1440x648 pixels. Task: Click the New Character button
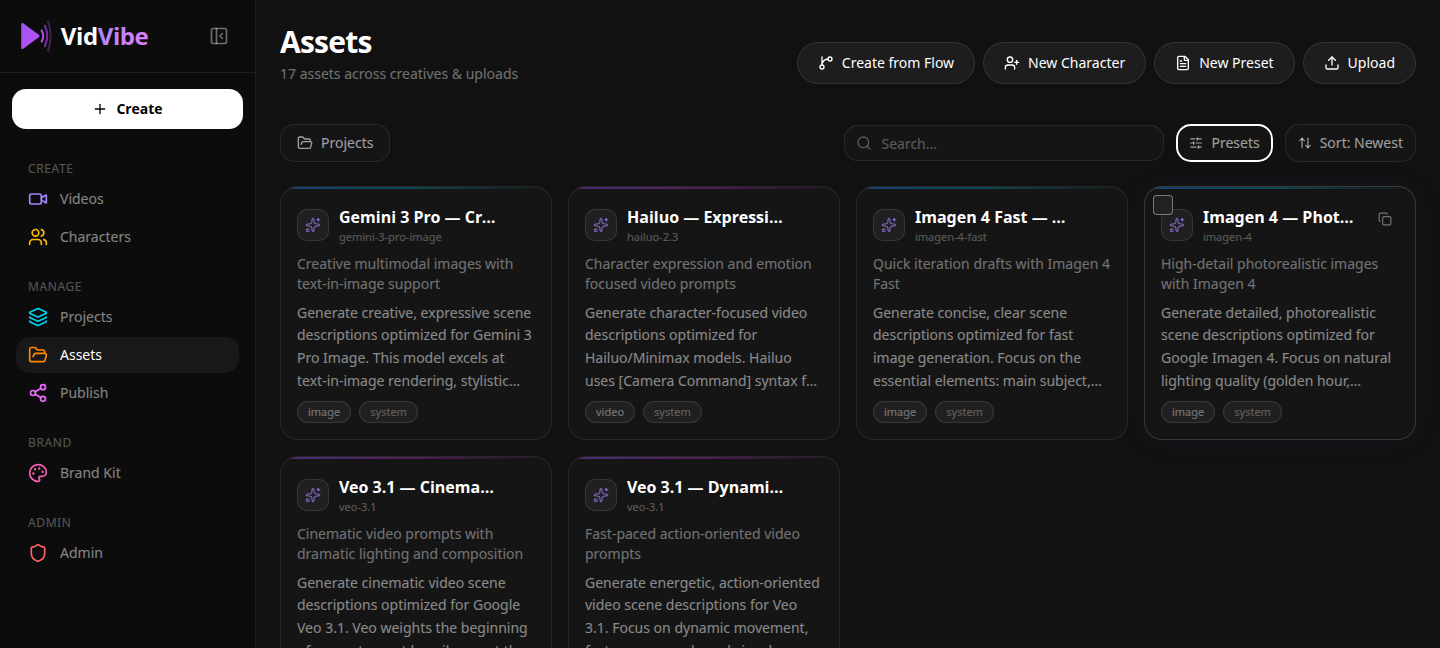click(1064, 63)
